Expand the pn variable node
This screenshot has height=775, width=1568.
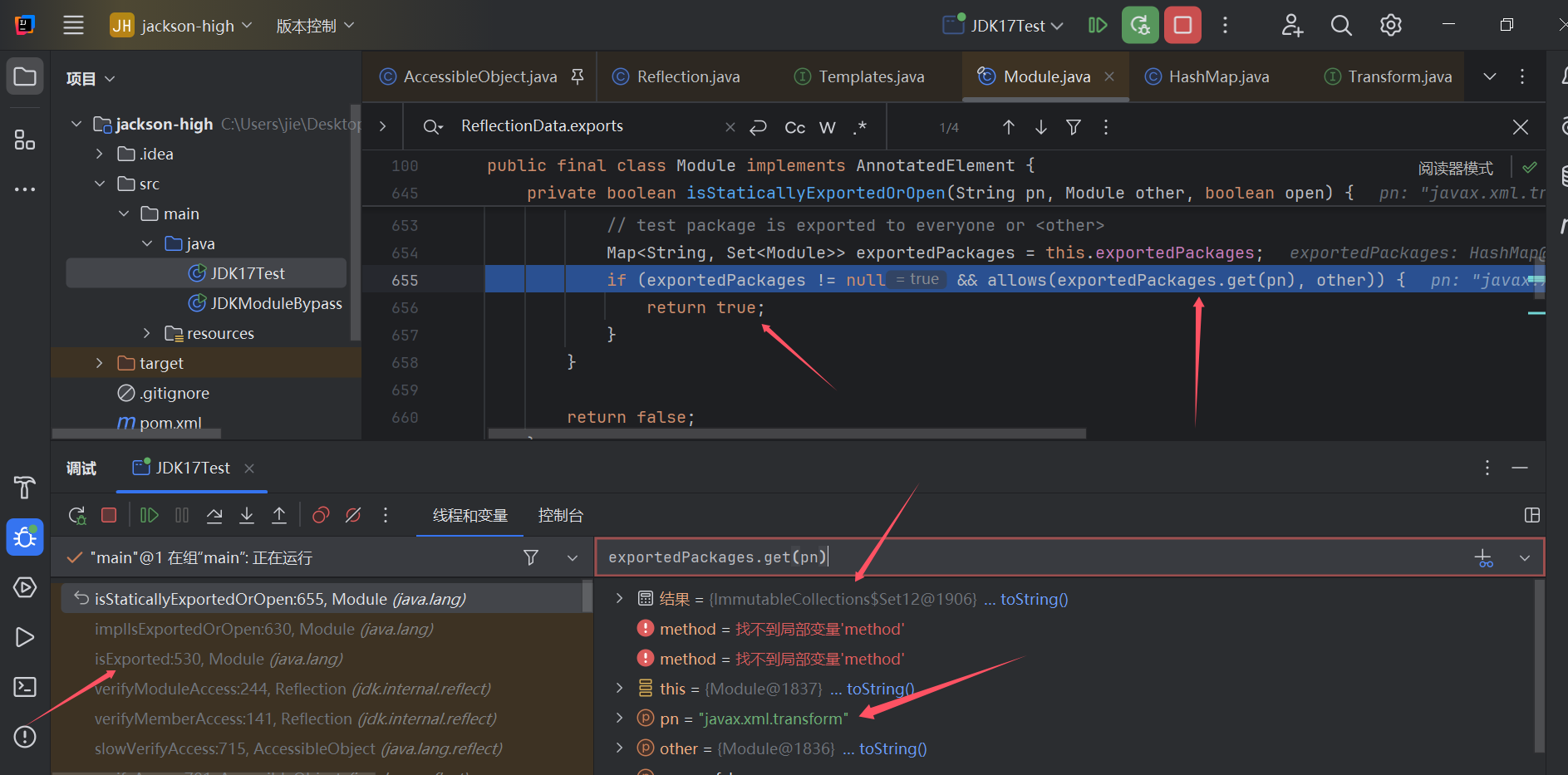(x=619, y=719)
